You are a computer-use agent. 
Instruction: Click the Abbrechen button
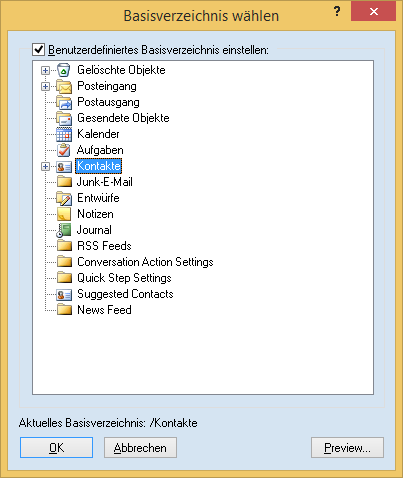coord(140,448)
